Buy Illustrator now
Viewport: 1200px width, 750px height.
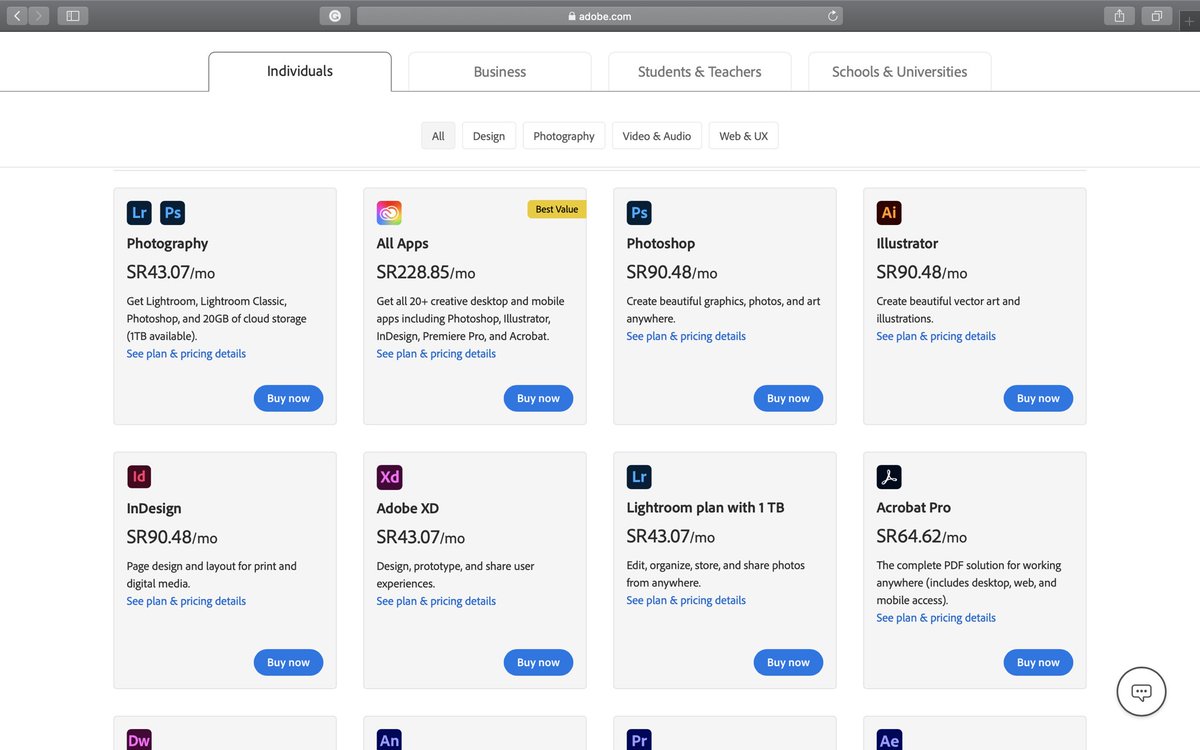[1038, 398]
